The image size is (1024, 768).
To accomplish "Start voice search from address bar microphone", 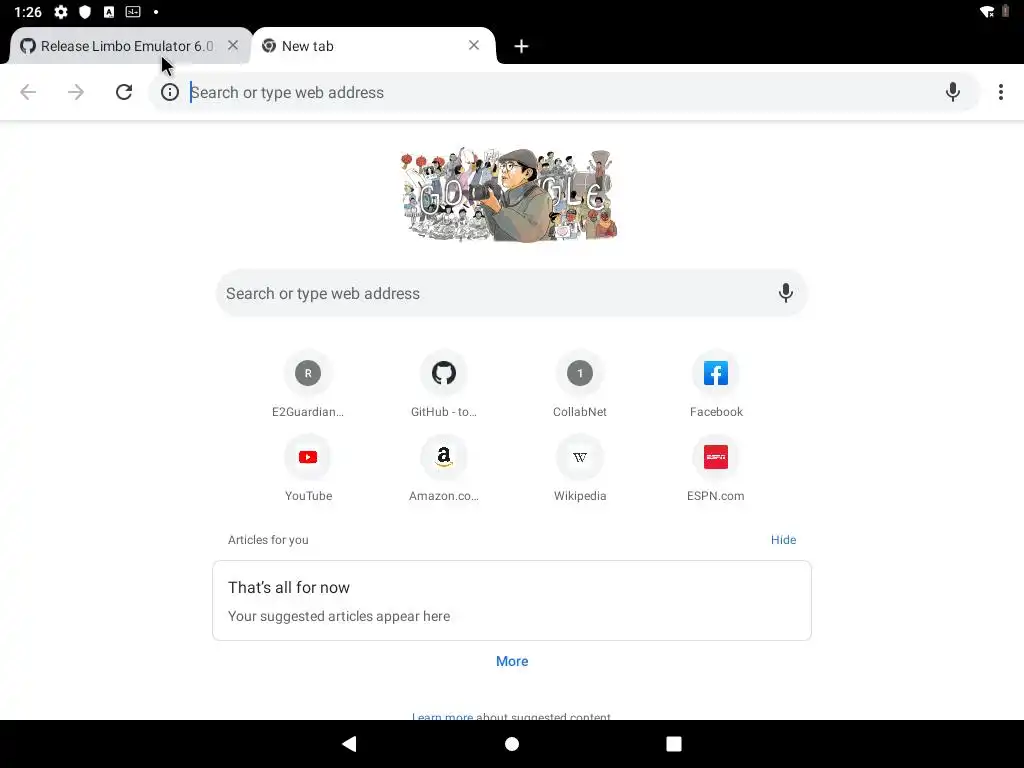I will 953,92.
